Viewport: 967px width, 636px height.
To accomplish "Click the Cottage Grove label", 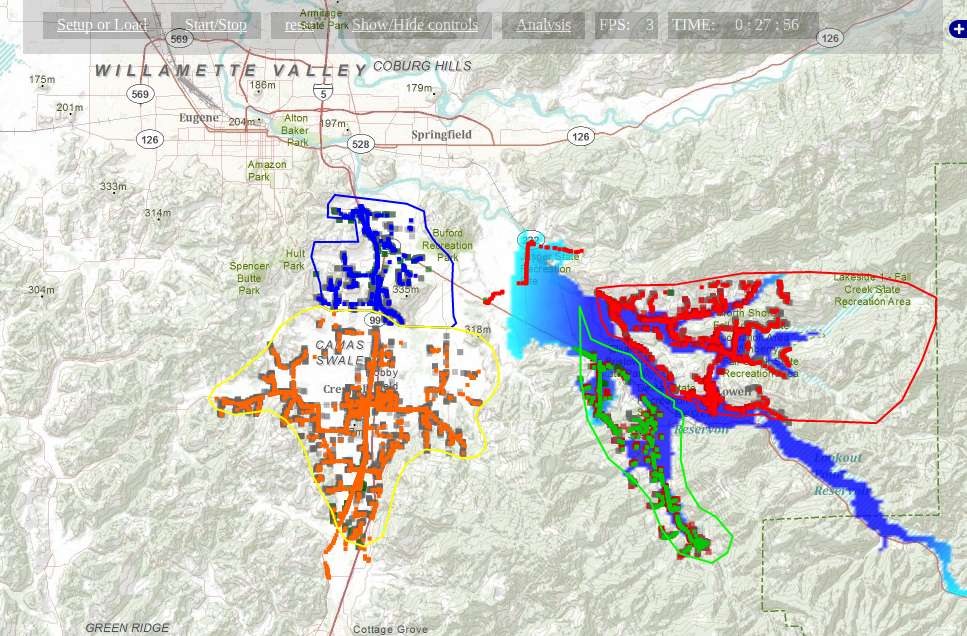I will (390, 629).
